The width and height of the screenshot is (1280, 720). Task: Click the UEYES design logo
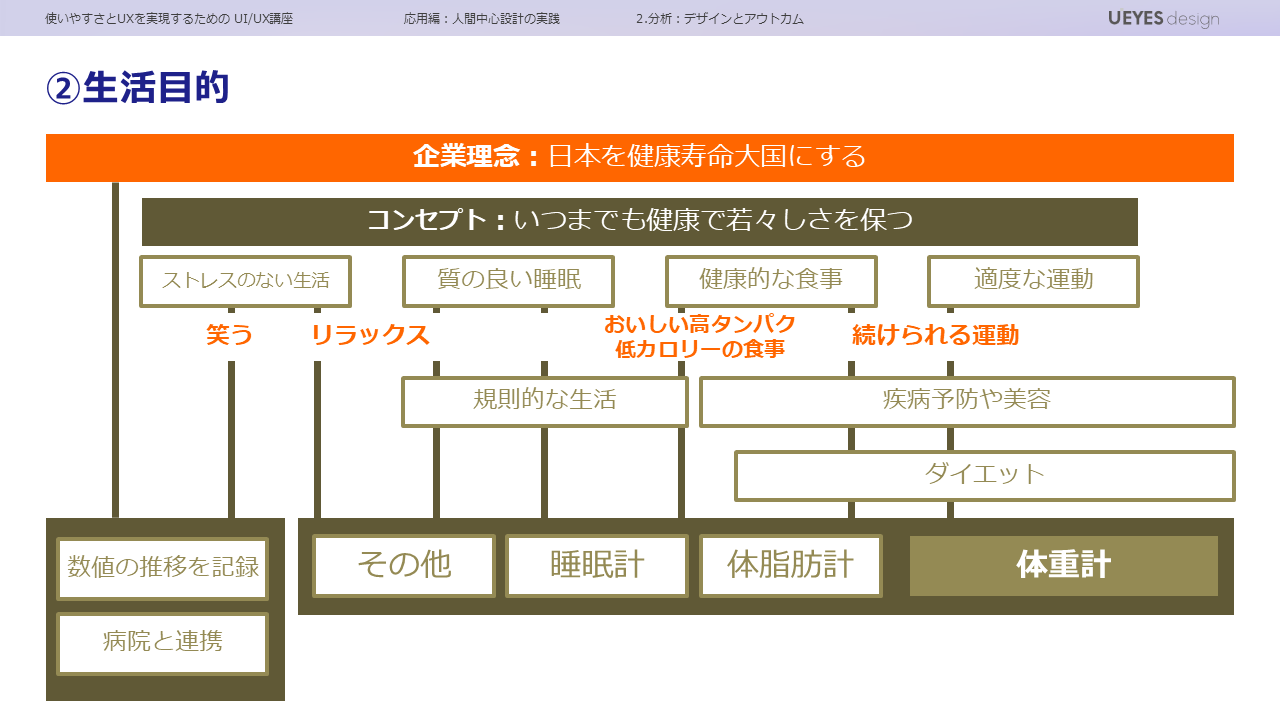tap(1163, 18)
